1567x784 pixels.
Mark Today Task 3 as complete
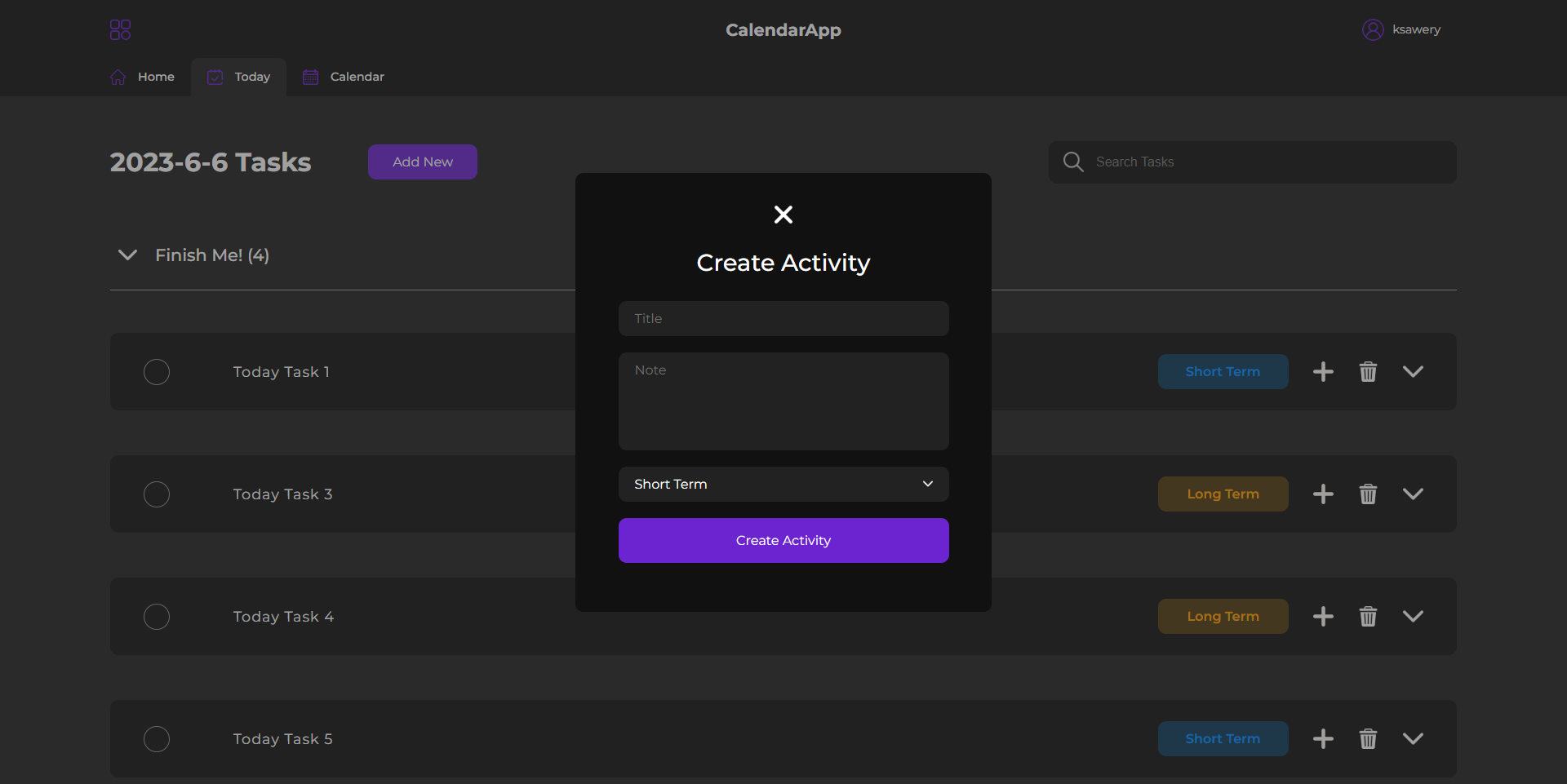[x=157, y=494]
